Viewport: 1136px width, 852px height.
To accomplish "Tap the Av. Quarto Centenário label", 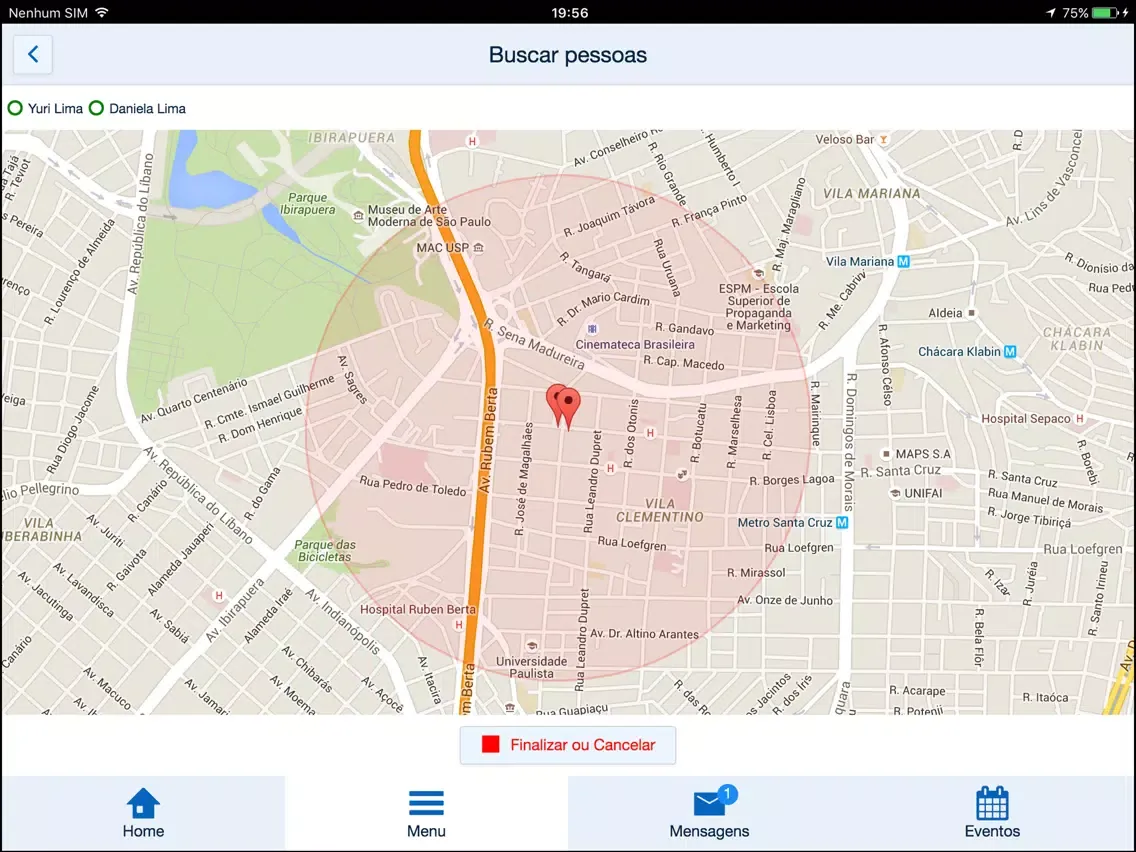I will [x=193, y=401].
